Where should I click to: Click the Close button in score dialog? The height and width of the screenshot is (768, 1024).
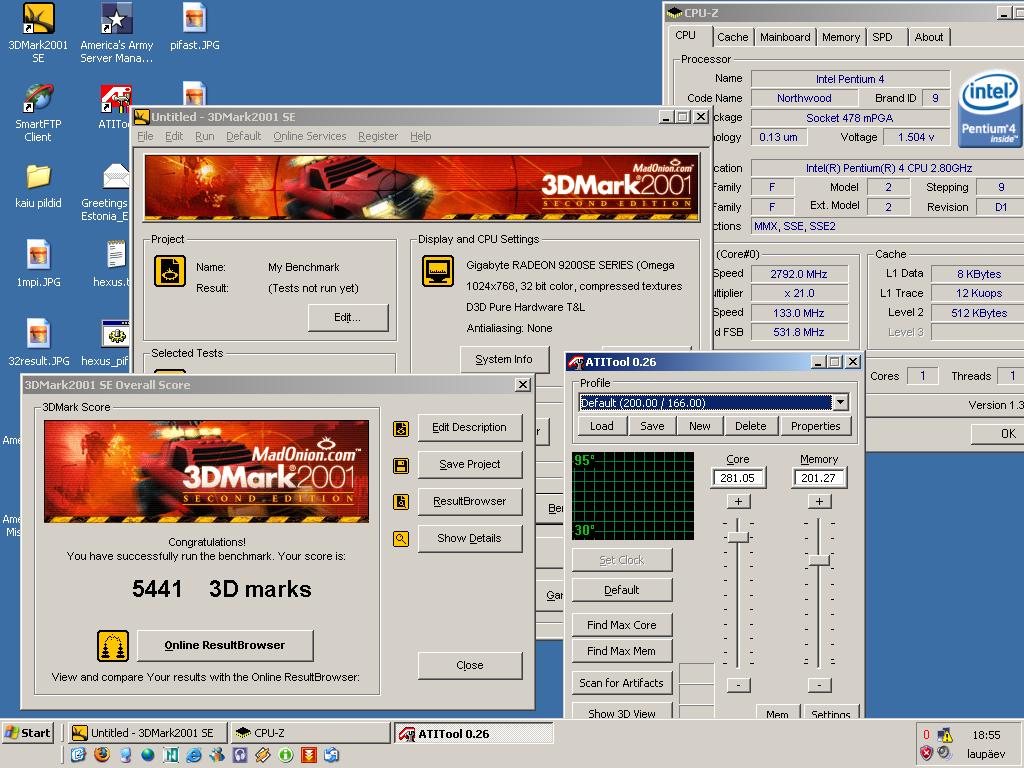click(470, 665)
